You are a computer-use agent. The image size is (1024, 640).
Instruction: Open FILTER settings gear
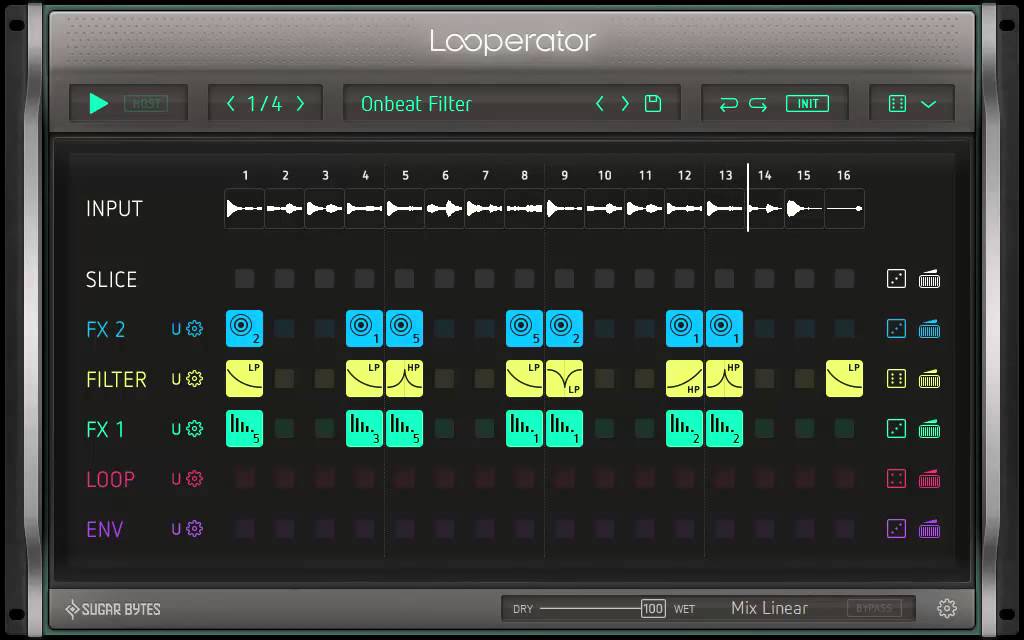195,379
